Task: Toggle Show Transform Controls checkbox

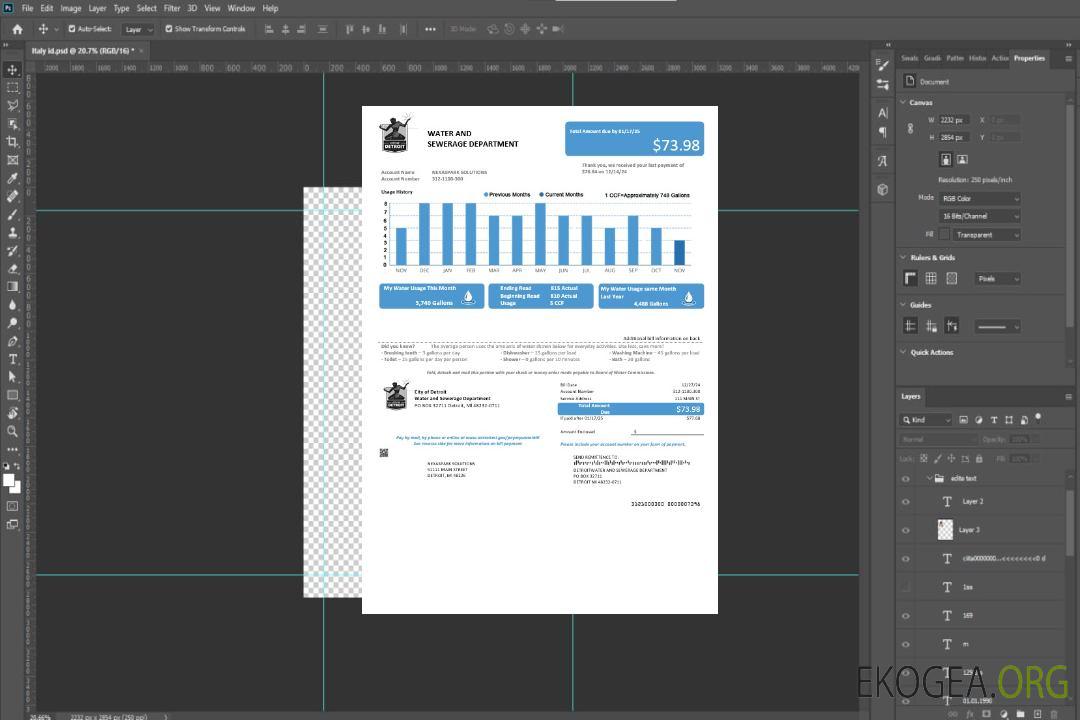Action: (169, 29)
